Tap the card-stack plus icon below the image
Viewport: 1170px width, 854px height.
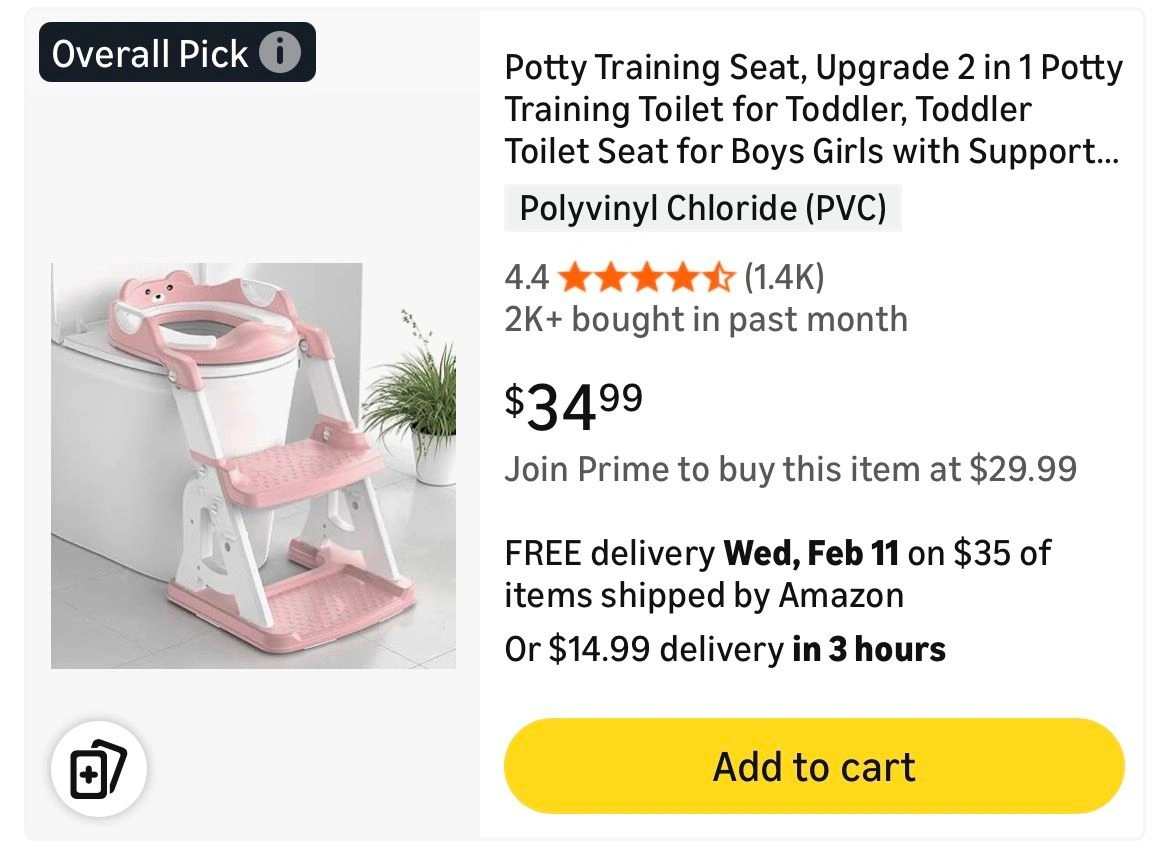[x=99, y=770]
